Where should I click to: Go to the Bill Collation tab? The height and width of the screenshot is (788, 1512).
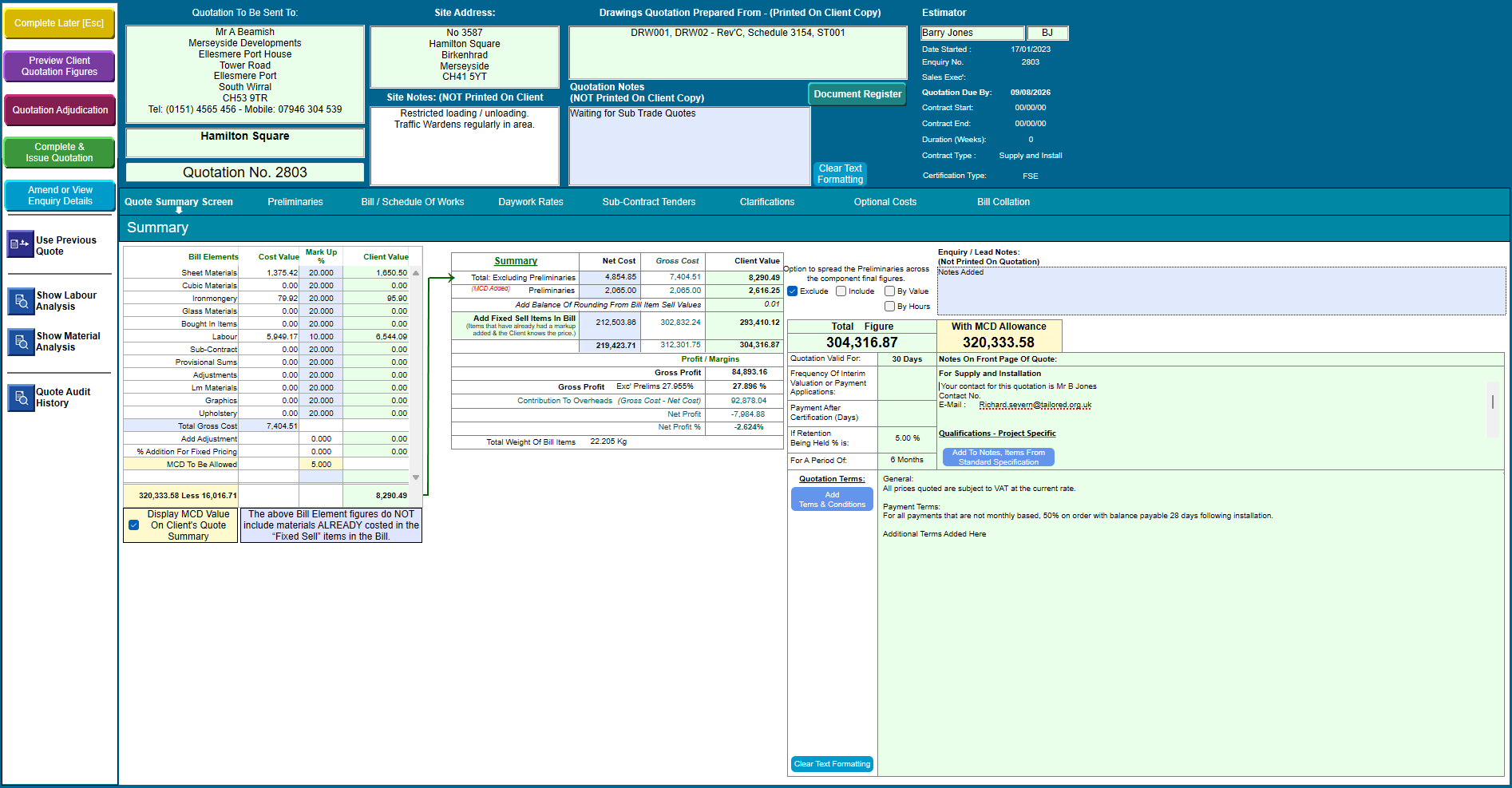1003,202
